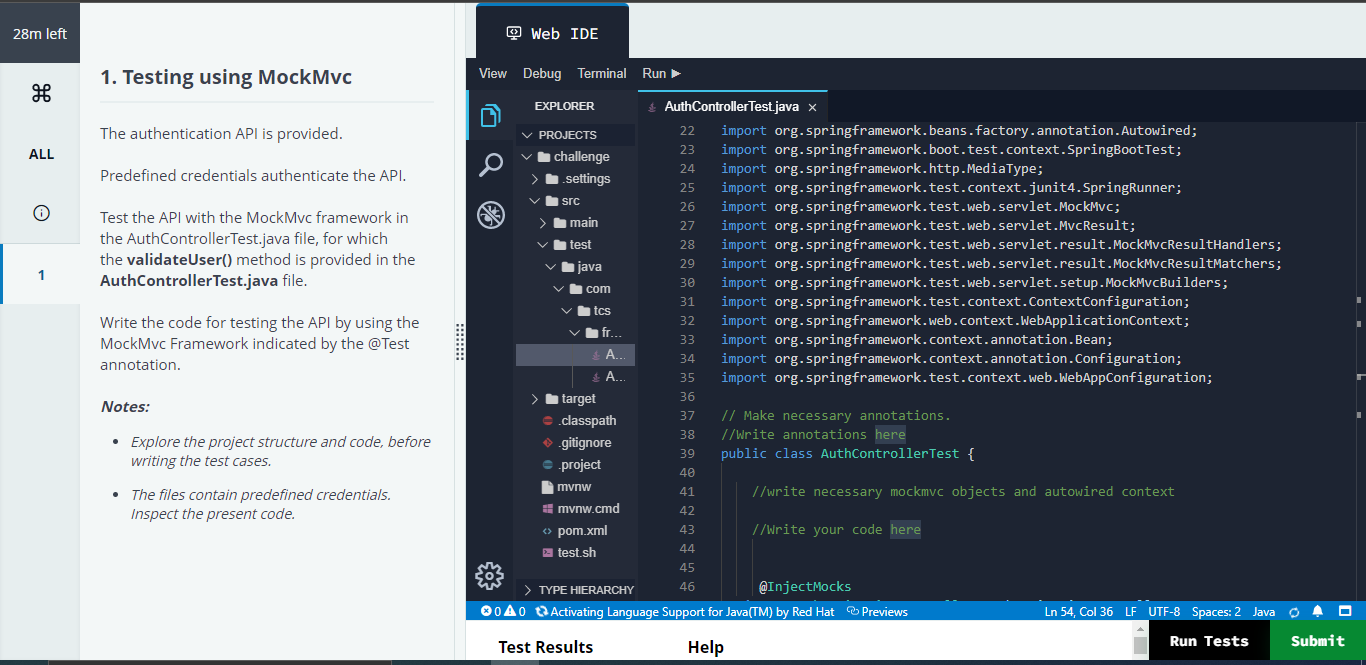Screen dimensions: 1366x665
Task: Click the Web IDE monitor icon
Action: pyautogui.click(x=514, y=33)
